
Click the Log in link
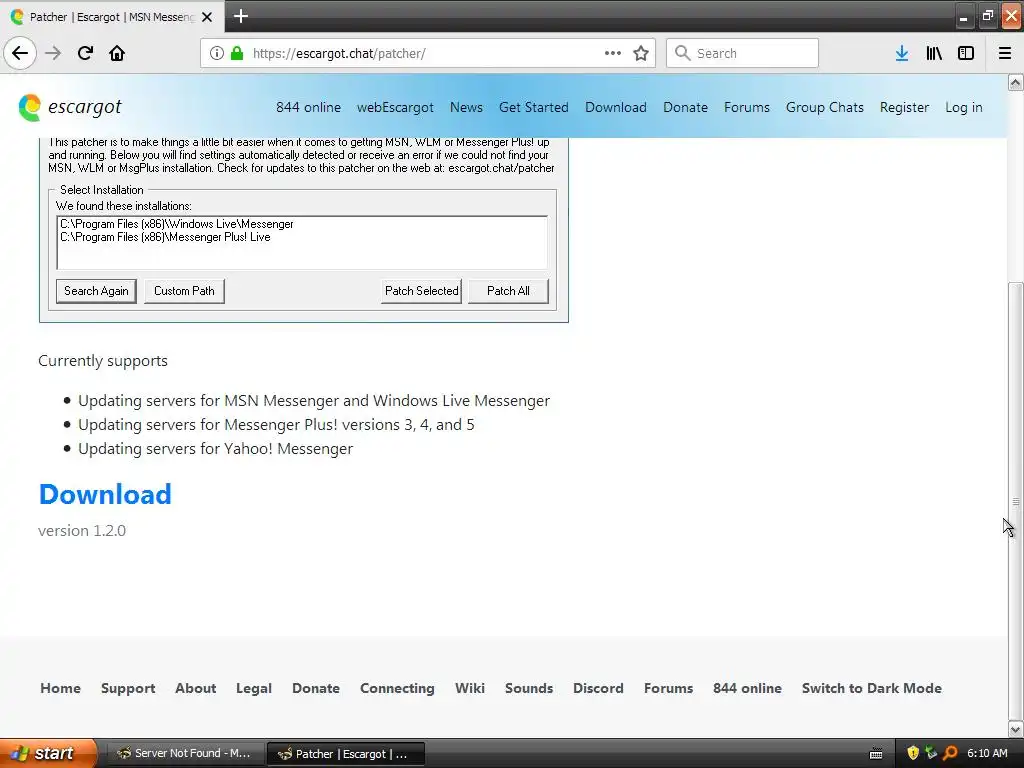[x=963, y=107]
